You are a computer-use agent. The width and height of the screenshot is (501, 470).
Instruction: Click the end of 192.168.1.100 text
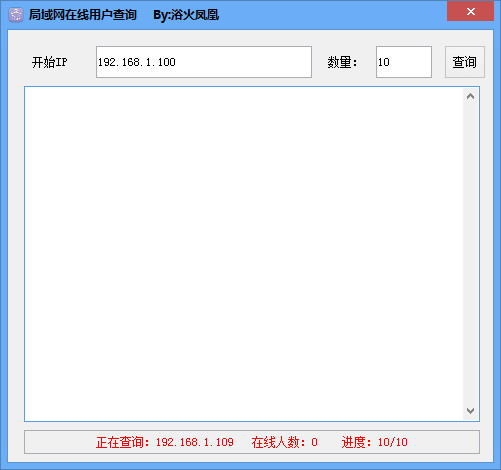176,62
